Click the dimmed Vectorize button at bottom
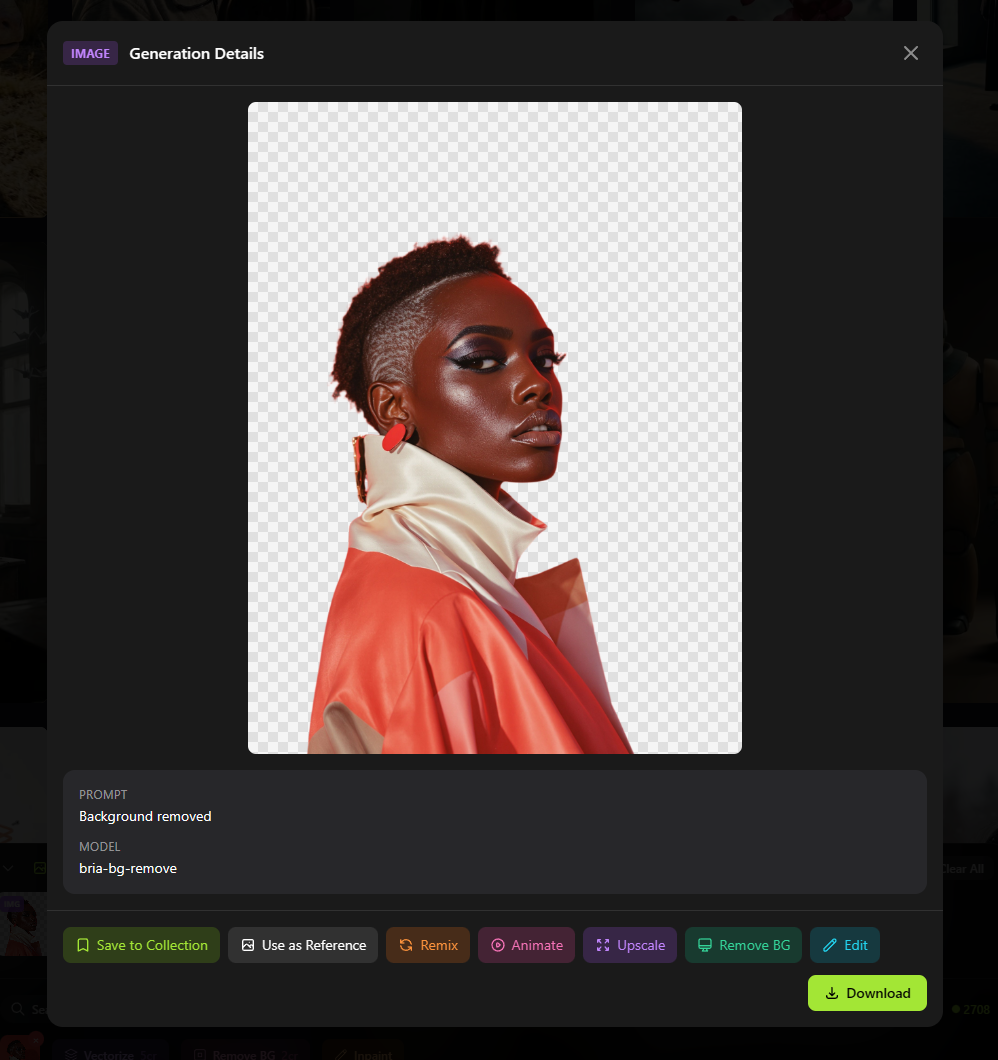 coord(98,1052)
